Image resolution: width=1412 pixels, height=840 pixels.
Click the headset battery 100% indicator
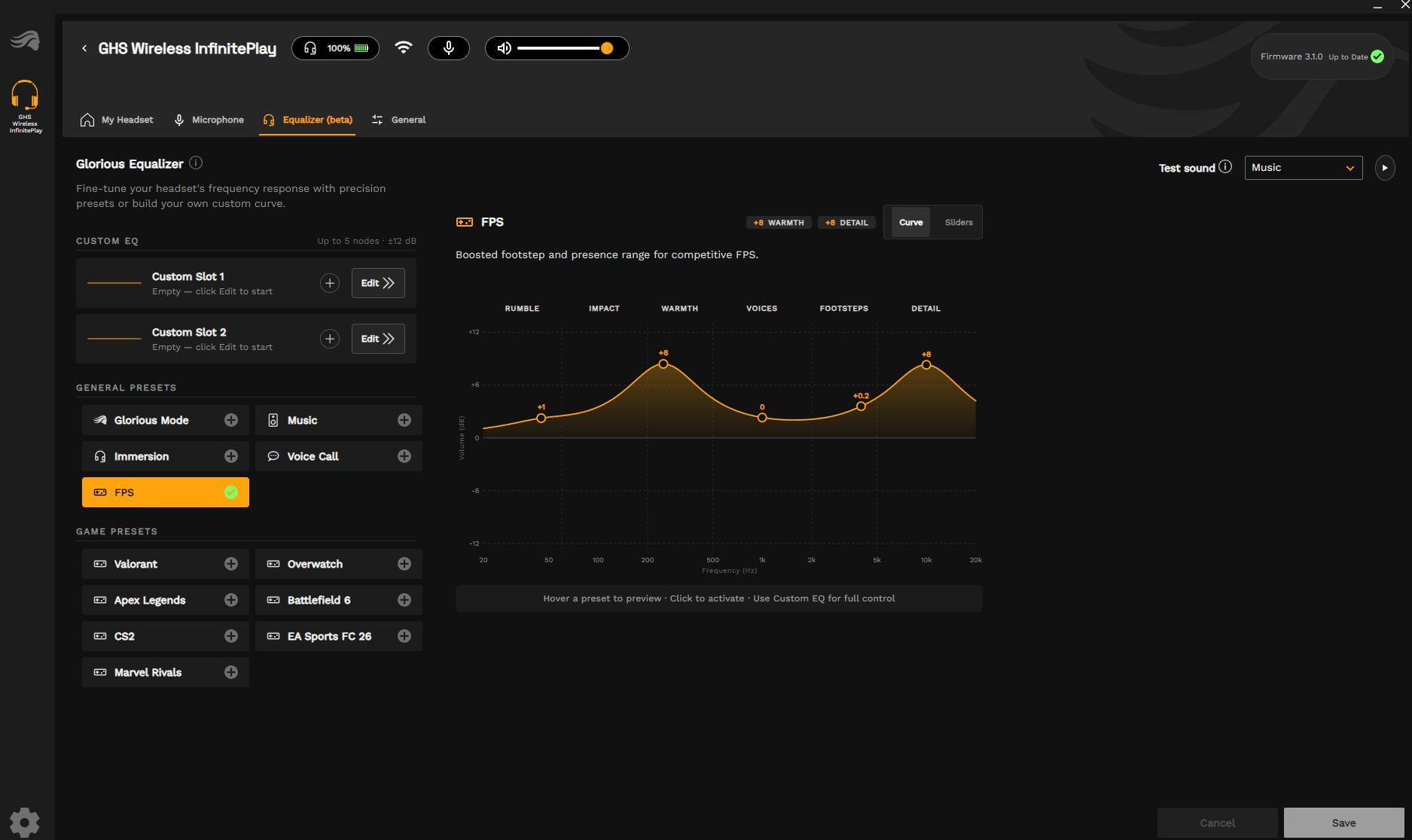tap(335, 48)
